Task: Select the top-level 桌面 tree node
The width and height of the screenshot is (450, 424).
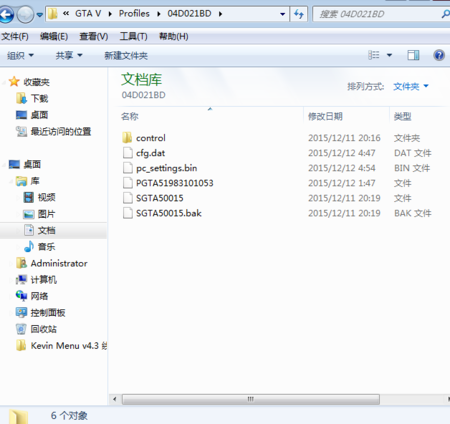Action: [x=32, y=164]
